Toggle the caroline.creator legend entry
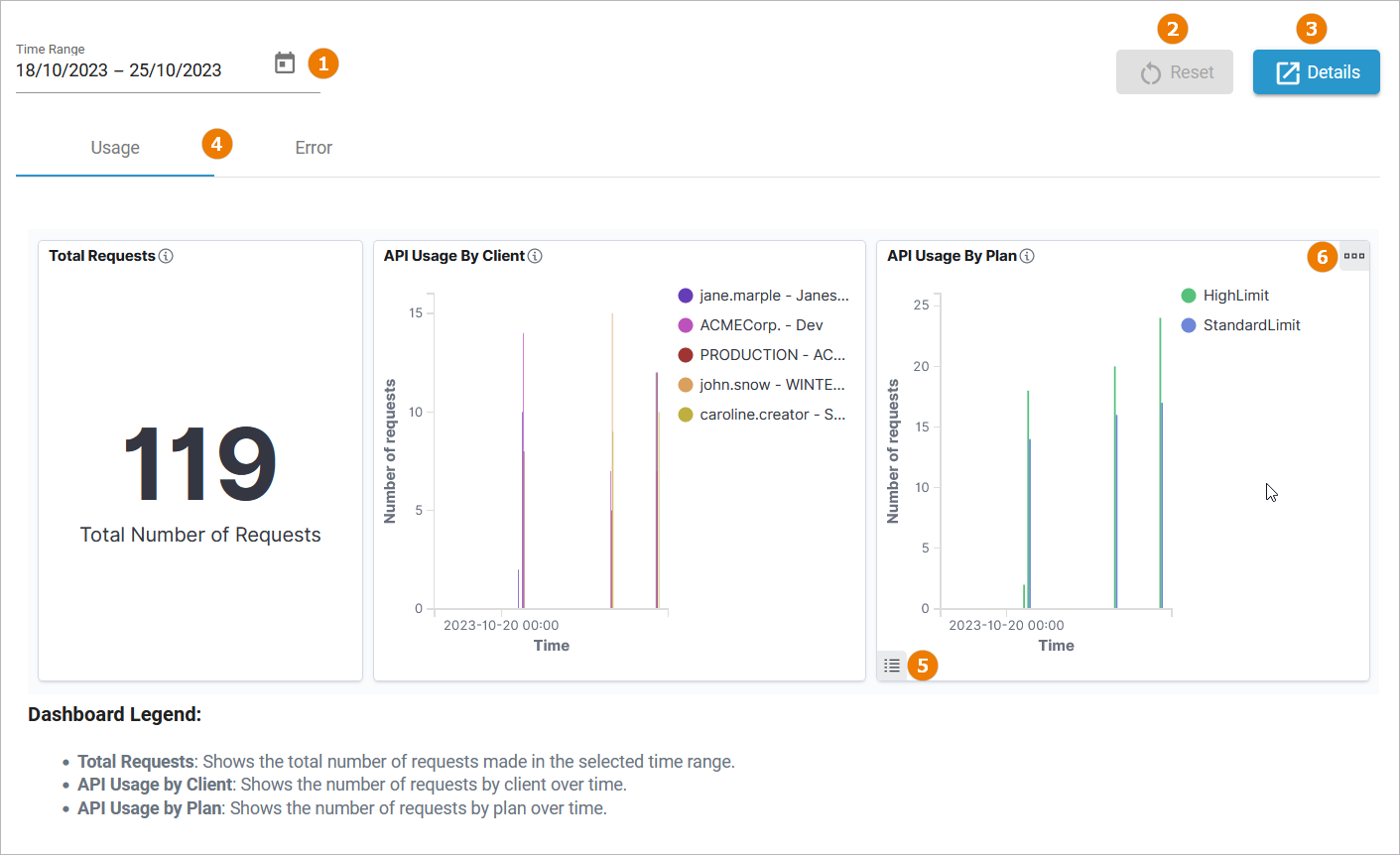Viewport: 1400px width, 855px height. coord(762,414)
